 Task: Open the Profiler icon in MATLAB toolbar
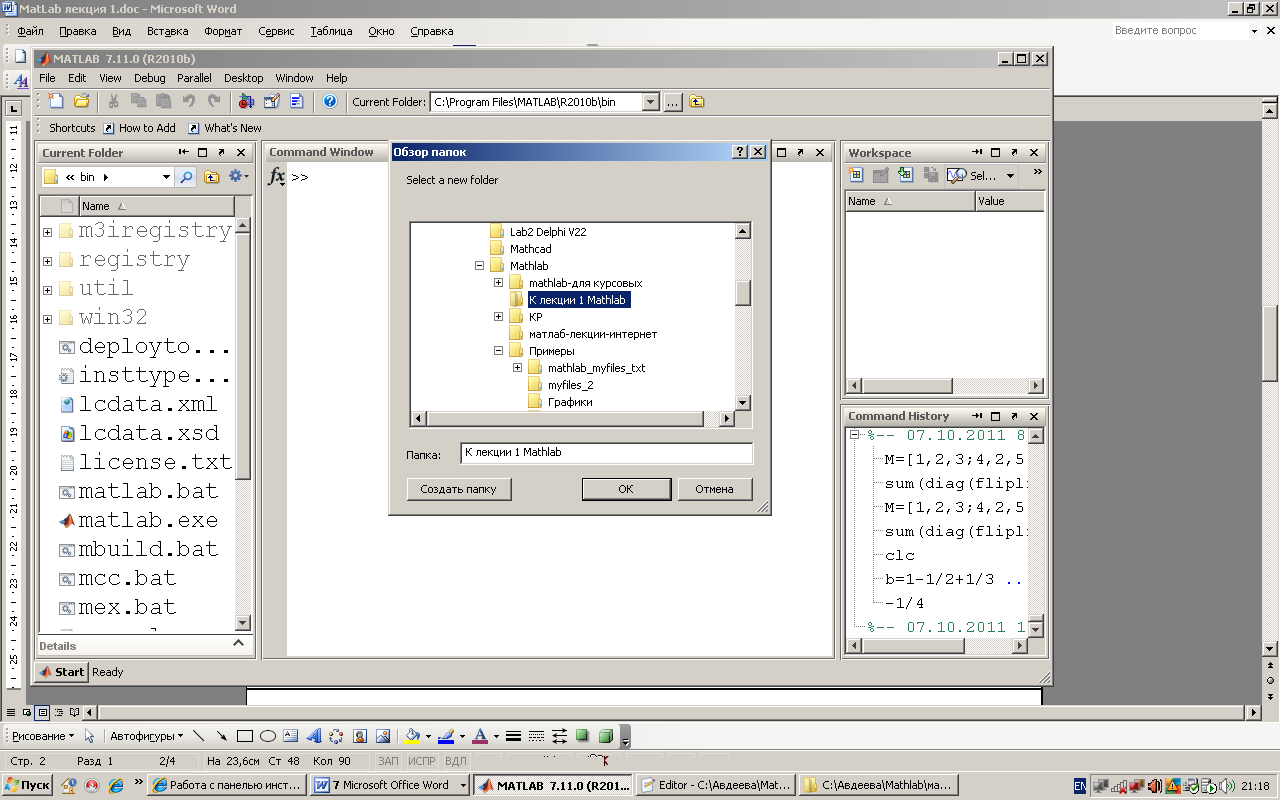297,101
